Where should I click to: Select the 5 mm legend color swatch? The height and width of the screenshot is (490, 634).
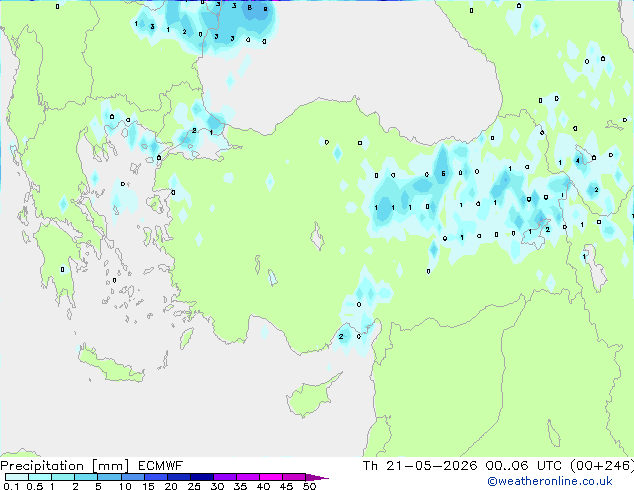109,477
